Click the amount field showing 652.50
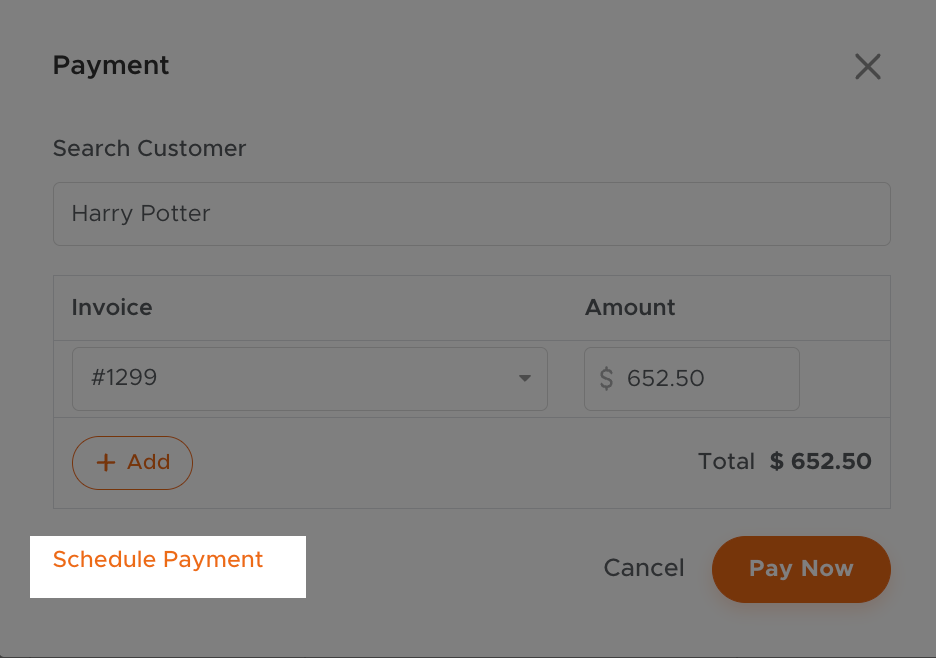 700,379
